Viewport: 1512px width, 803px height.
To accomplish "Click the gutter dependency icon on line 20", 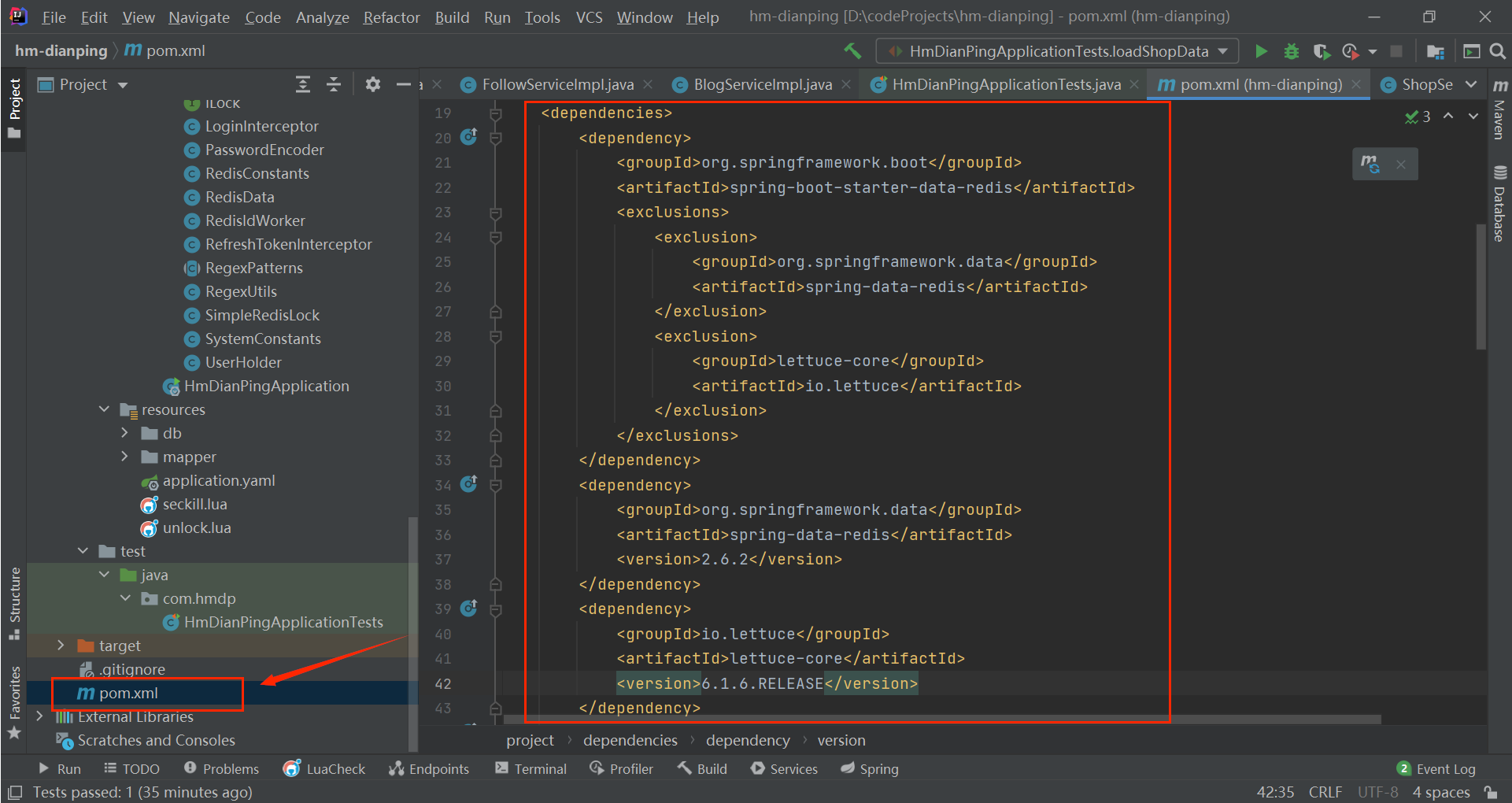I will click(x=469, y=137).
